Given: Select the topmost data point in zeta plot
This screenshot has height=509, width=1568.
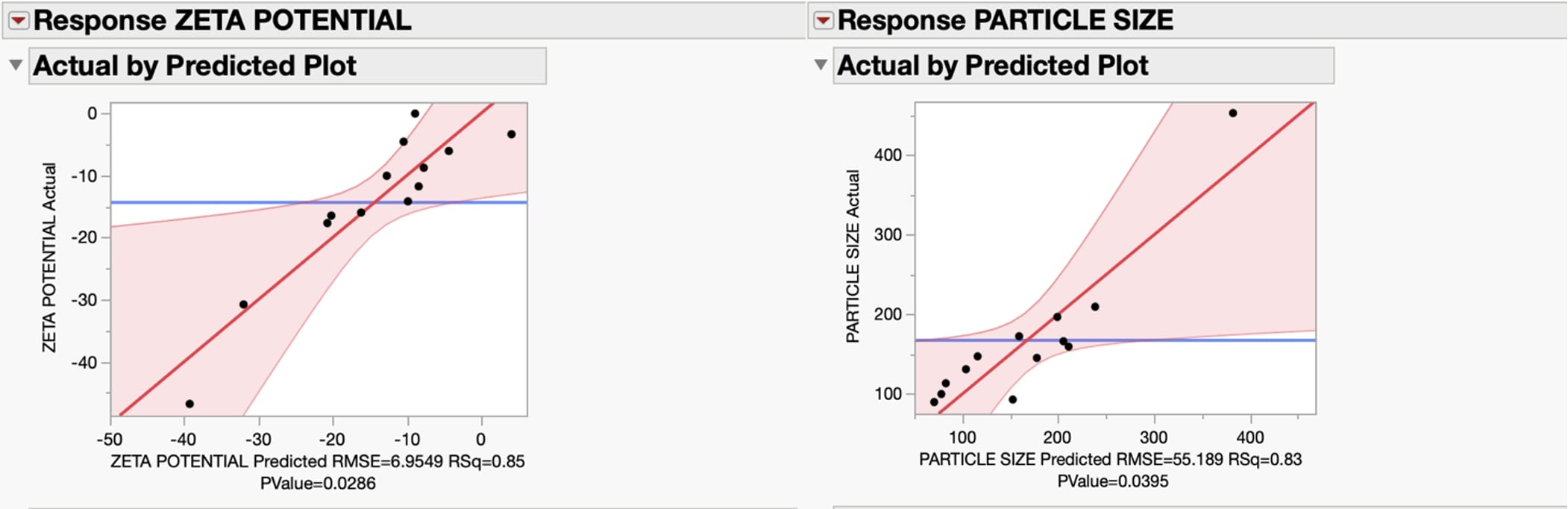Looking at the screenshot, I should [x=415, y=113].
